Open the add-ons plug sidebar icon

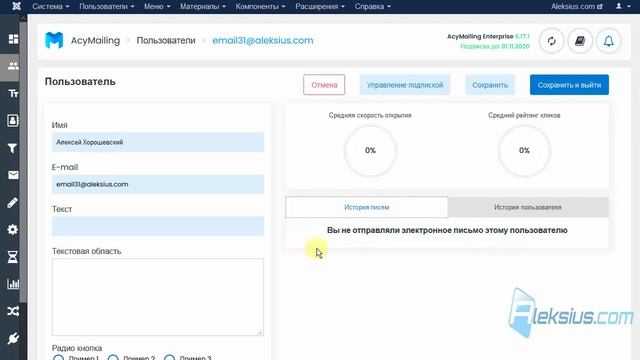click(13, 338)
